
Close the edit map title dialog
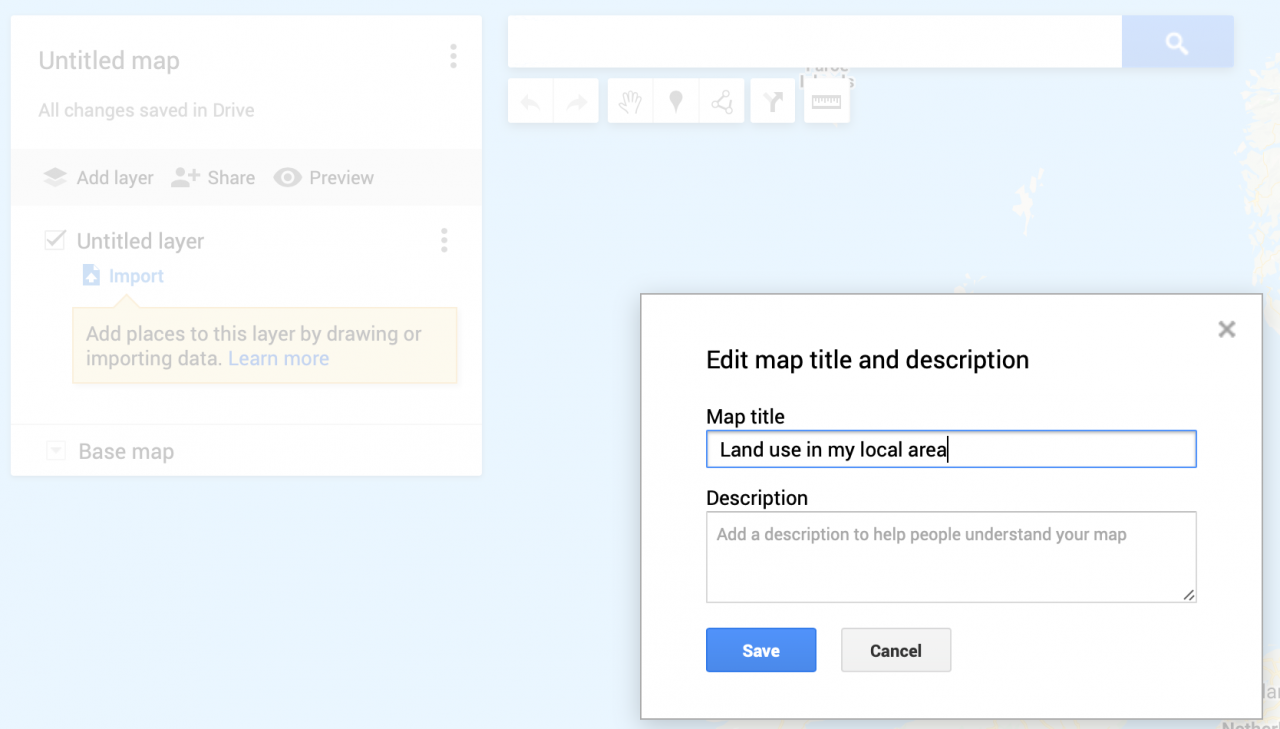tap(1227, 329)
